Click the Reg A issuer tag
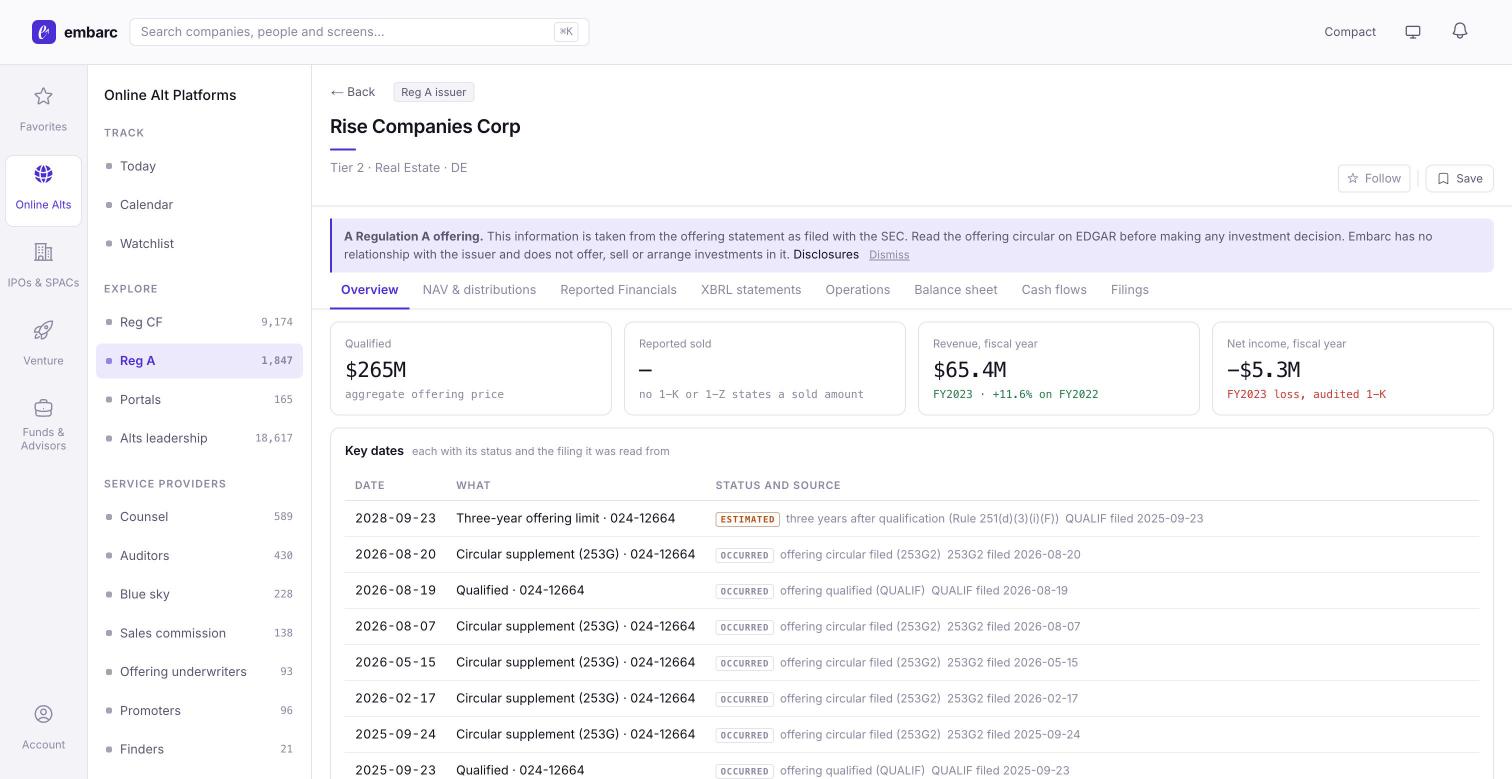1512x779 pixels. [434, 92]
